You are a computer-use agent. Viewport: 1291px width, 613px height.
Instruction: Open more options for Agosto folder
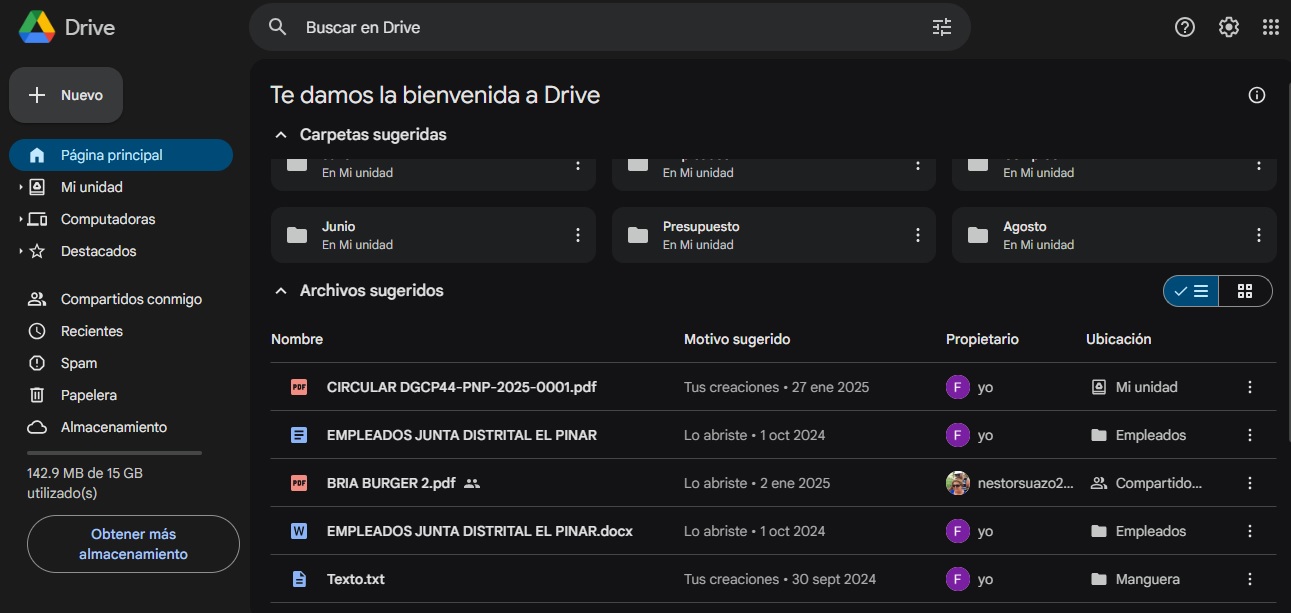pyautogui.click(x=1258, y=235)
